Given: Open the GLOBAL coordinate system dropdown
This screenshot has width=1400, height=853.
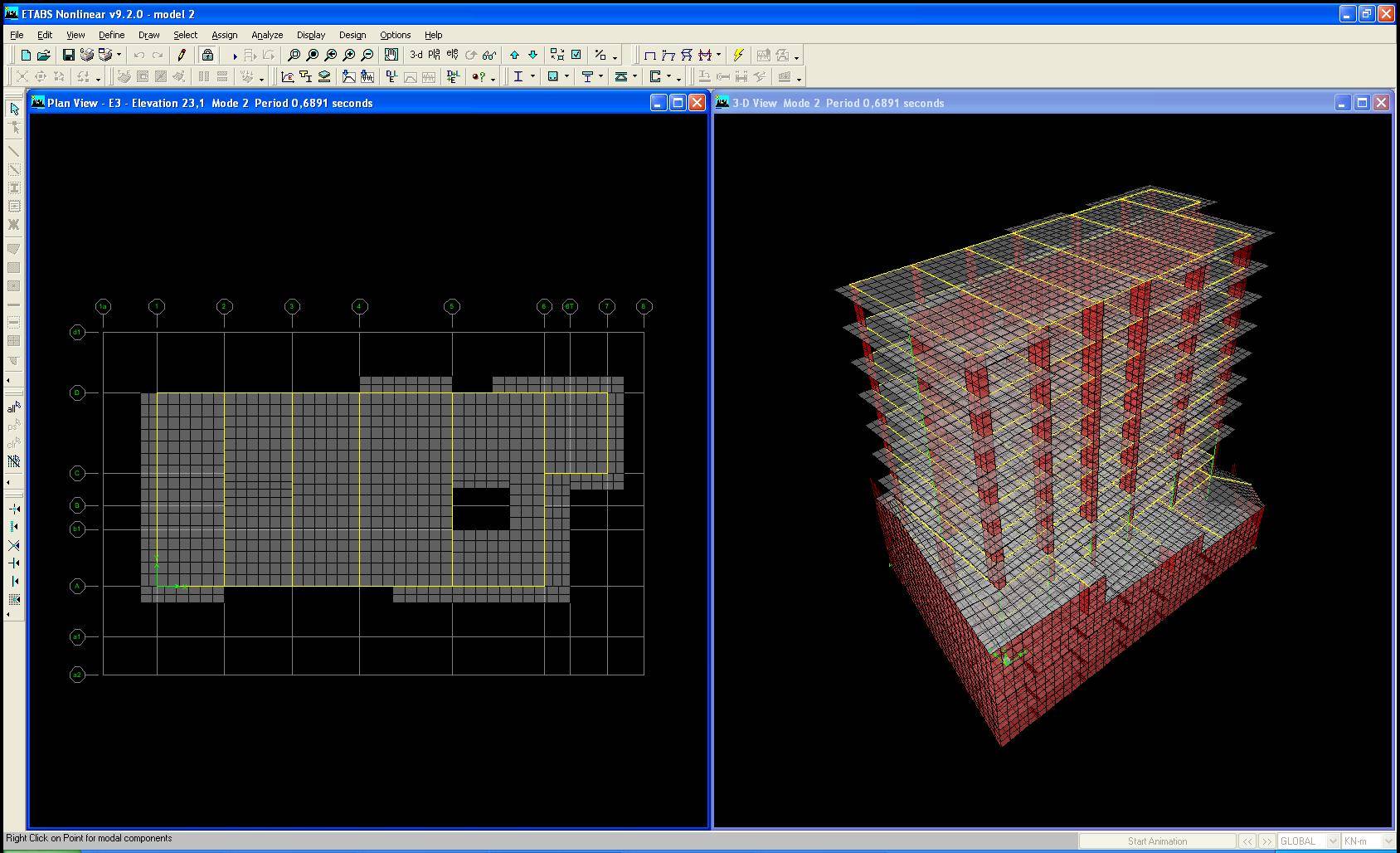Looking at the screenshot, I should (1333, 841).
